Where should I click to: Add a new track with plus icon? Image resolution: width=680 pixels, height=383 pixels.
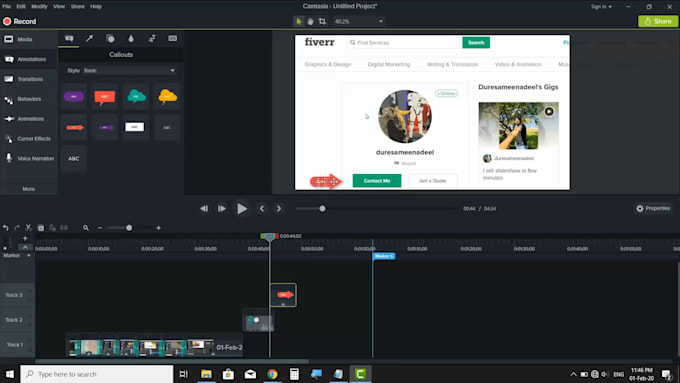(25, 238)
